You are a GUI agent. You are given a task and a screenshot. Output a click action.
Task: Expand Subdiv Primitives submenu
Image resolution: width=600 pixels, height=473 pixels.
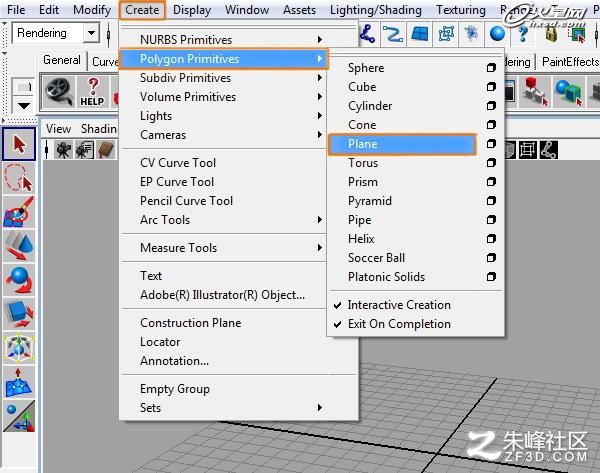point(225,78)
